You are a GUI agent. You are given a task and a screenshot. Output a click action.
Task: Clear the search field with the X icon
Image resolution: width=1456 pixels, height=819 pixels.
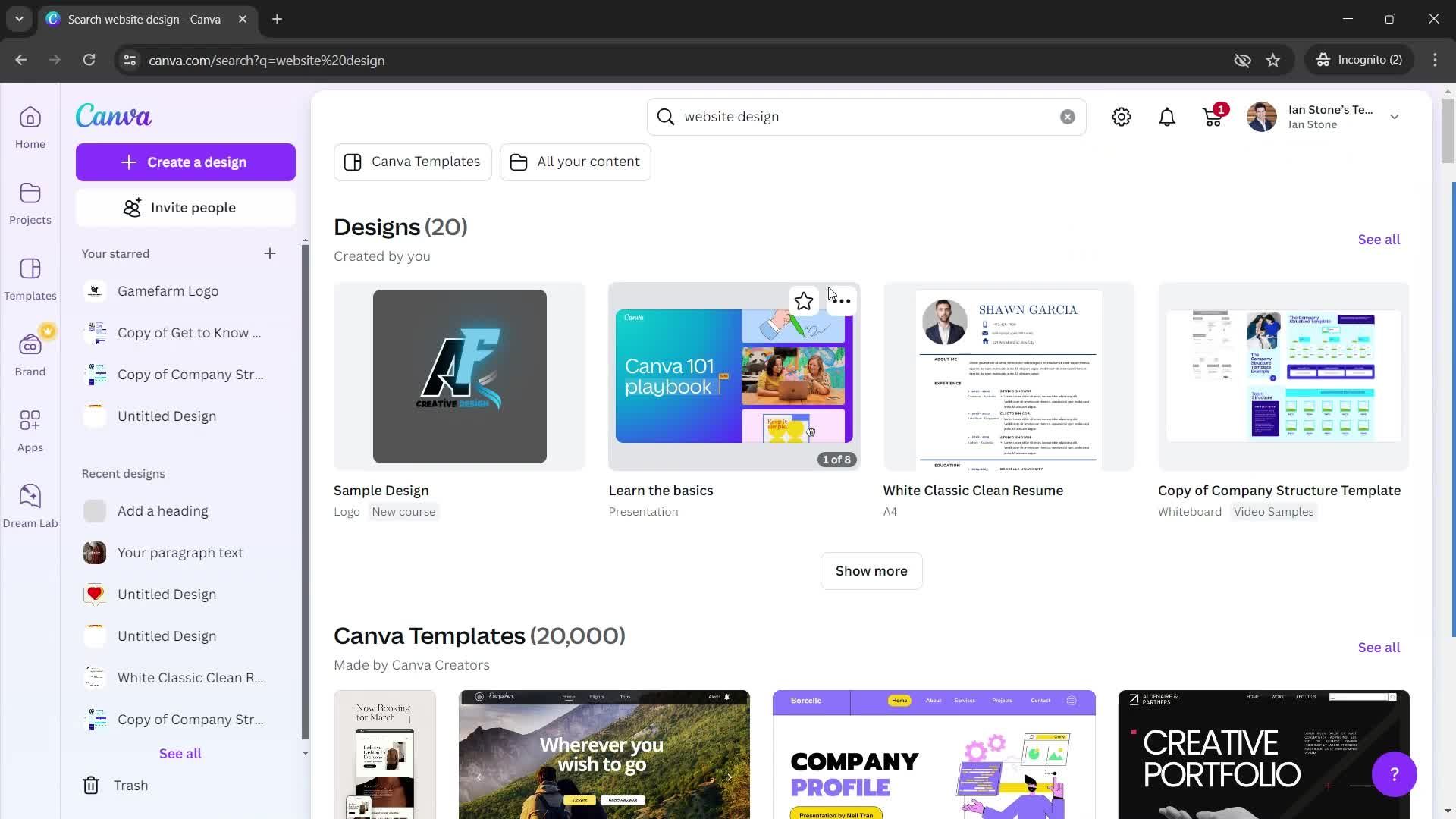click(x=1068, y=117)
